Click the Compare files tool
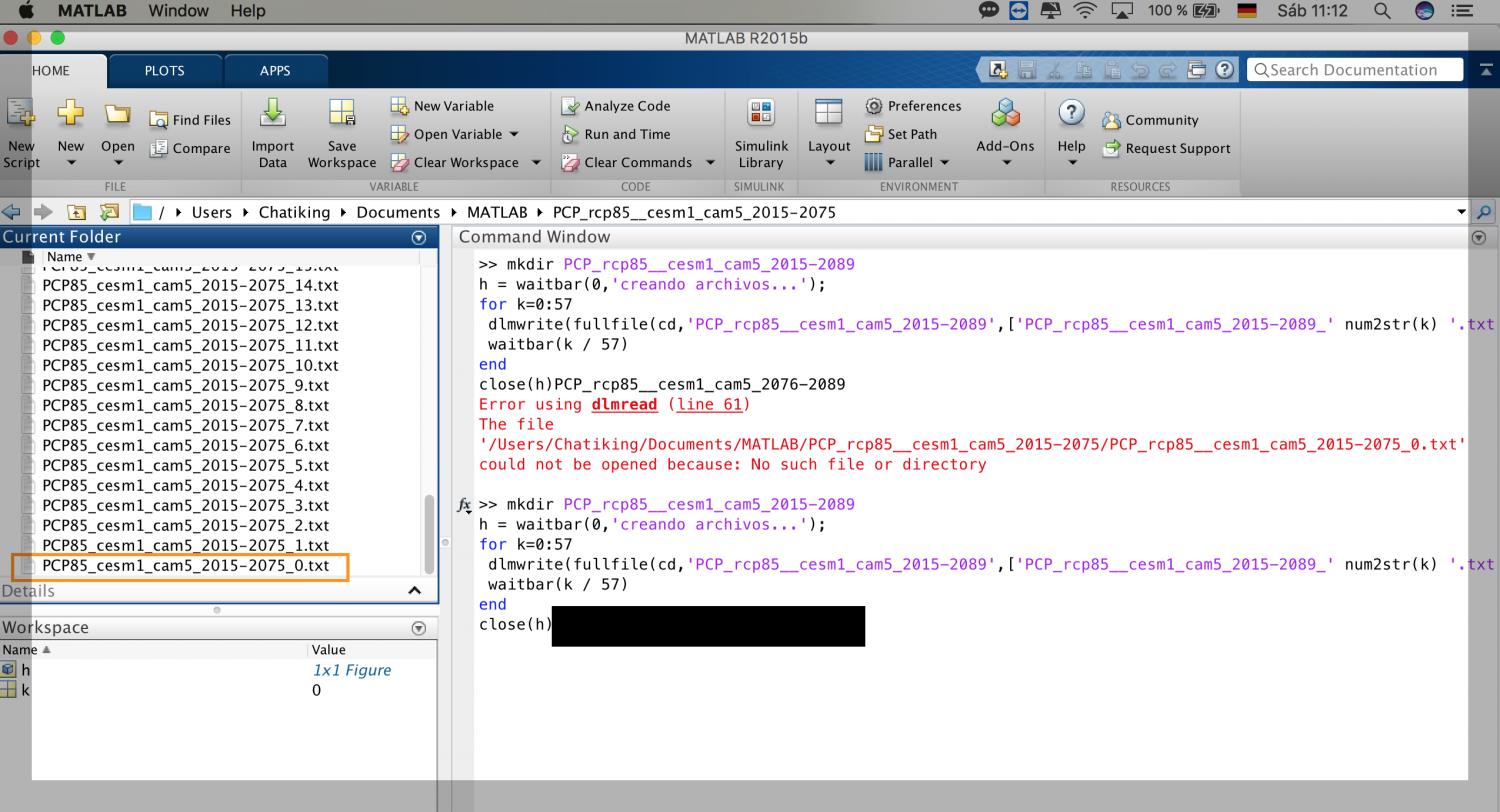Screen dimensions: 1500x812 pyautogui.click(x=190, y=148)
